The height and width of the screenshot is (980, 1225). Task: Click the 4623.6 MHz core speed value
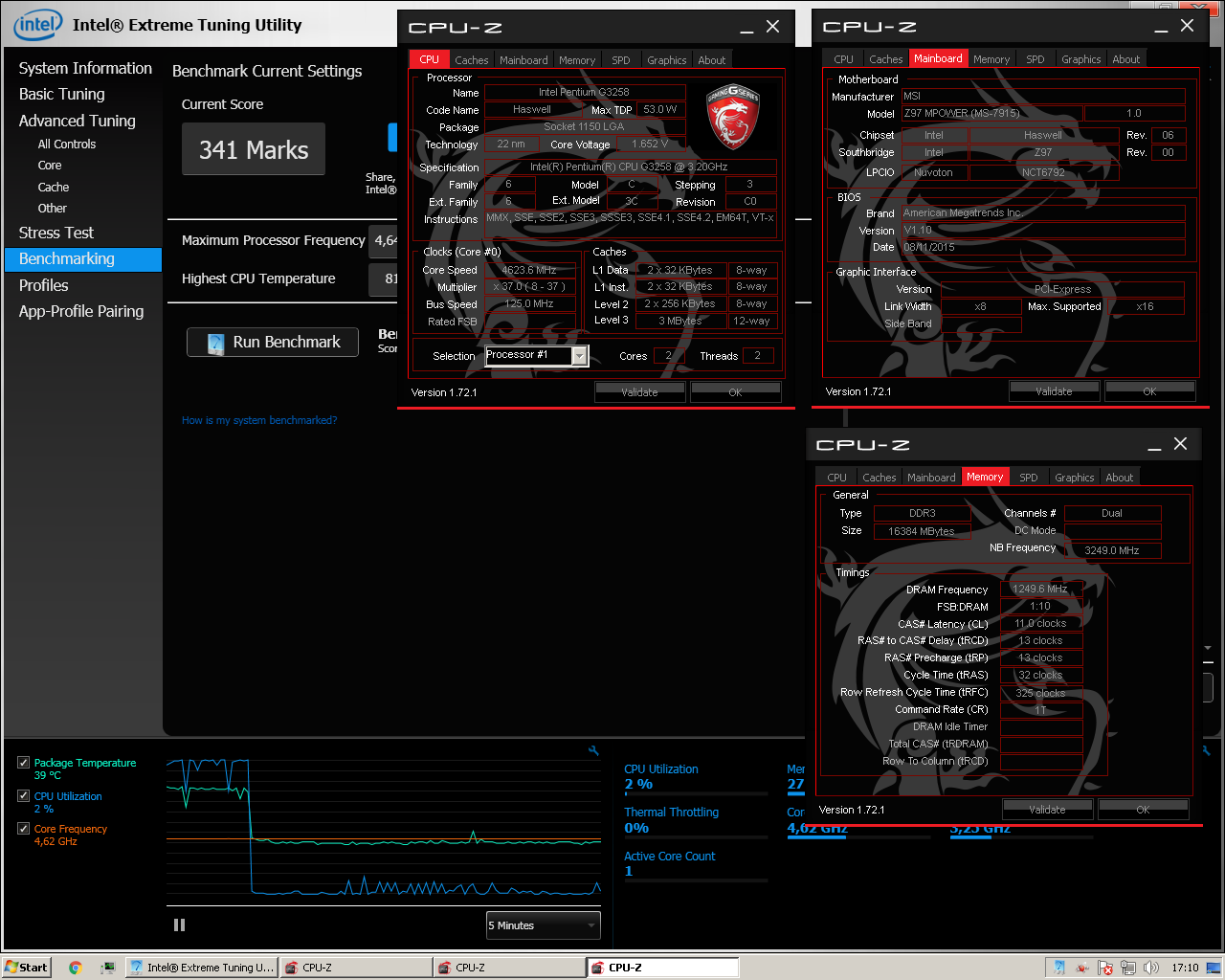point(529,271)
